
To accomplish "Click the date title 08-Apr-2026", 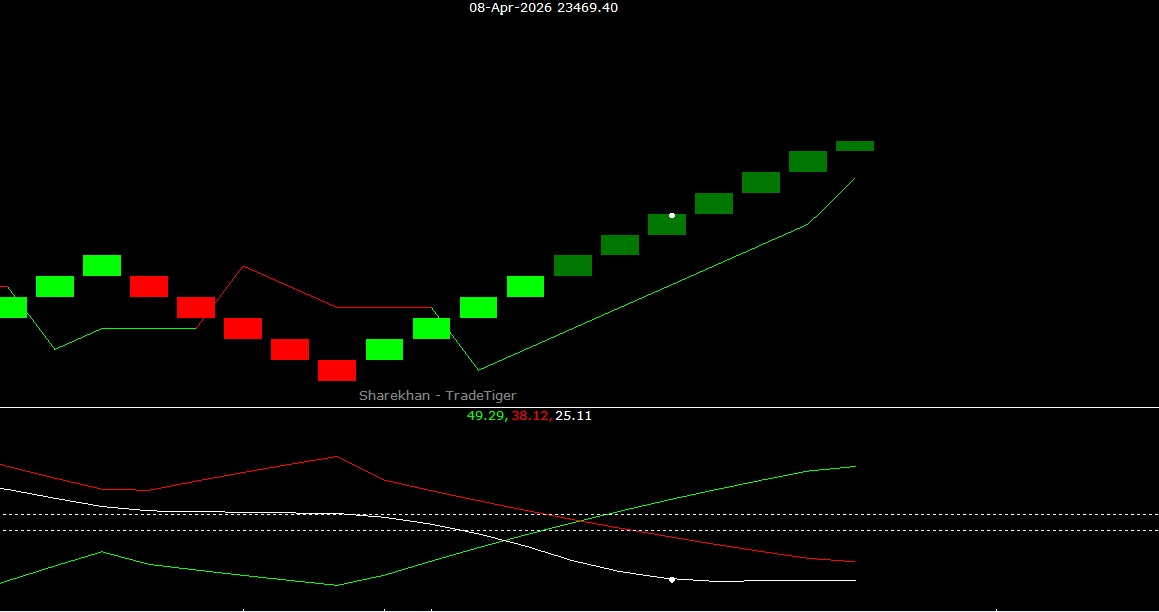I will point(508,8).
